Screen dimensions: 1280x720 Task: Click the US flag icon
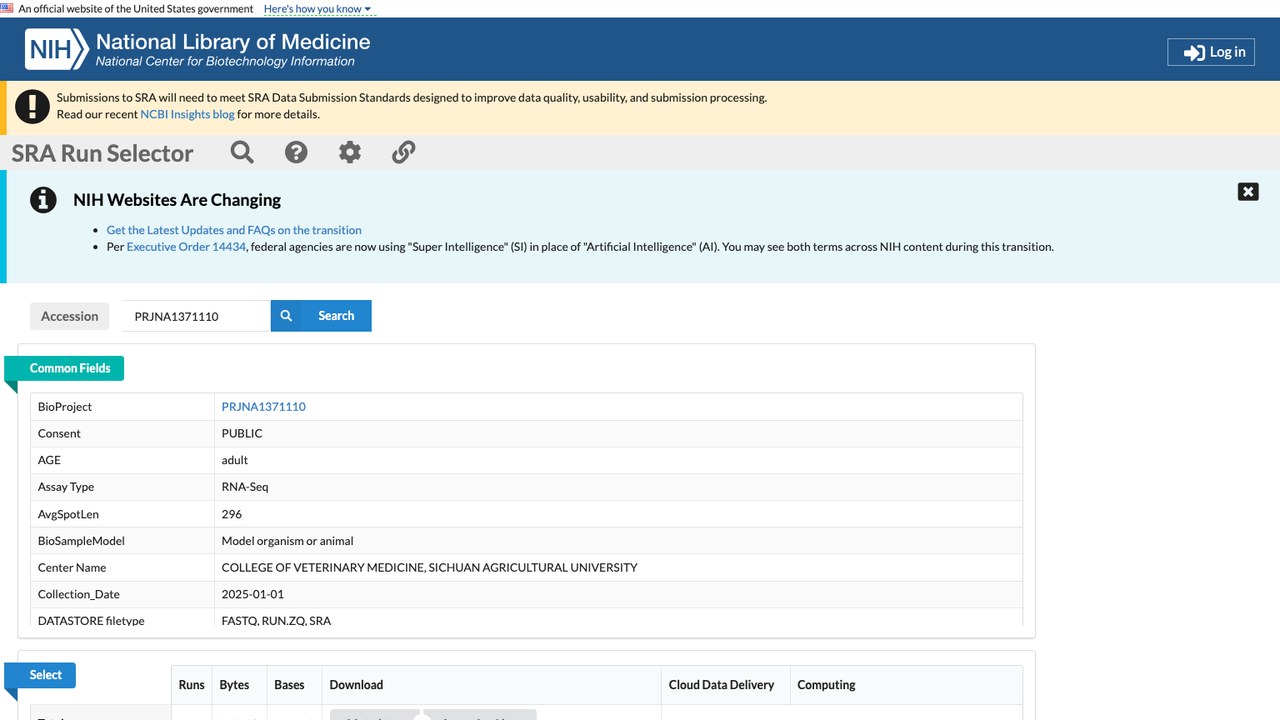click(7, 8)
